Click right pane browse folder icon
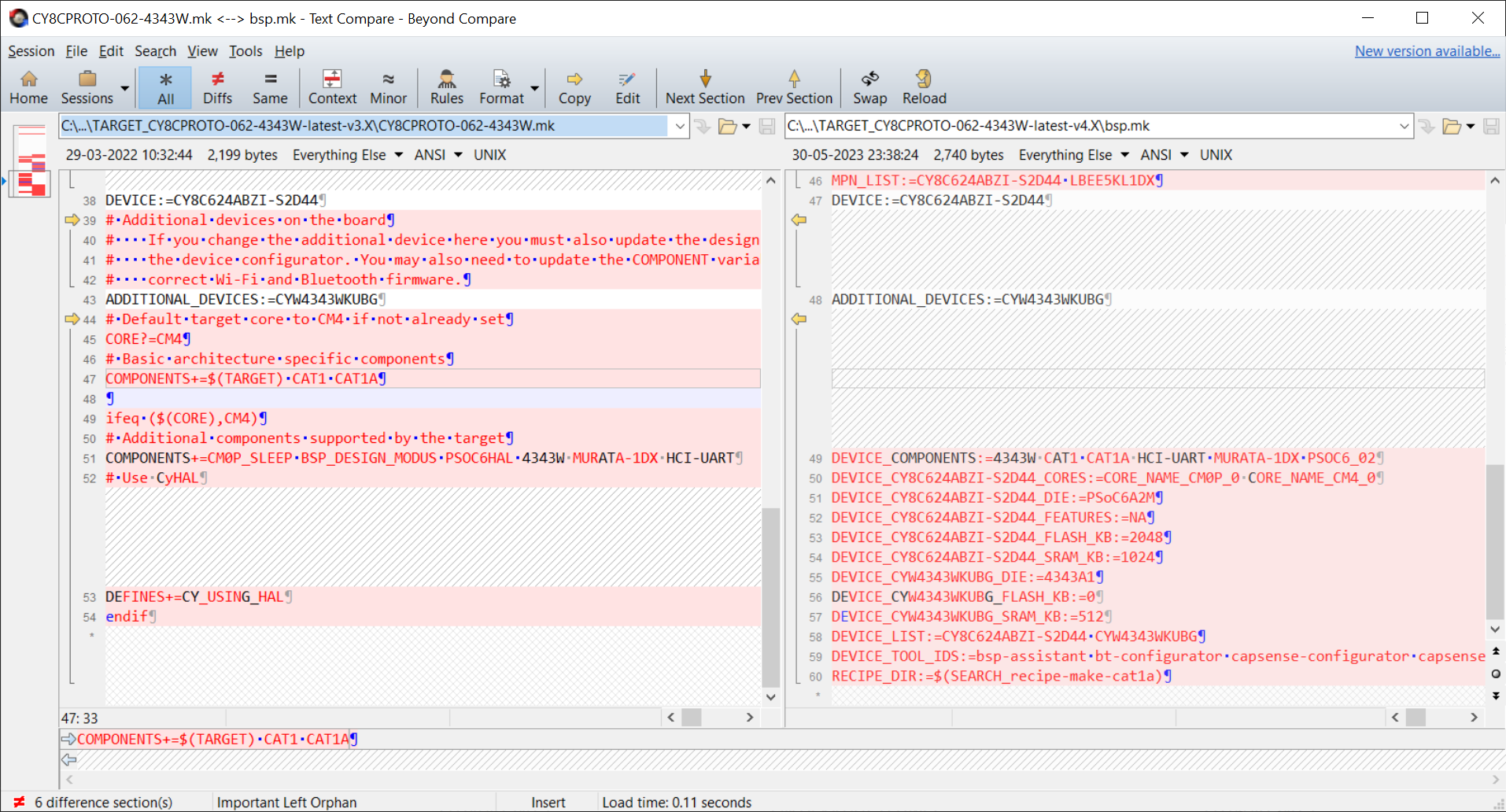The image size is (1506, 812). (x=1452, y=126)
